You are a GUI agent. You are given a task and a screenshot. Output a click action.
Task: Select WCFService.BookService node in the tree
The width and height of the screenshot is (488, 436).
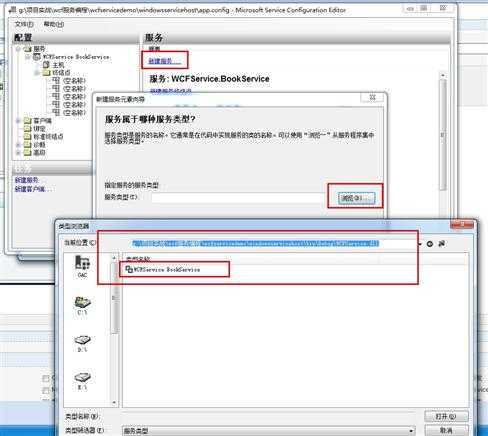pos(76,57)
